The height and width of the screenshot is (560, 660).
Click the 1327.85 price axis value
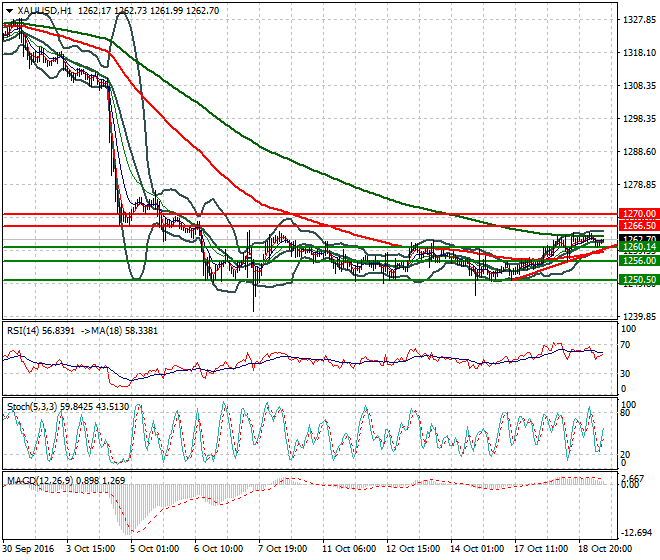(639, 20)
